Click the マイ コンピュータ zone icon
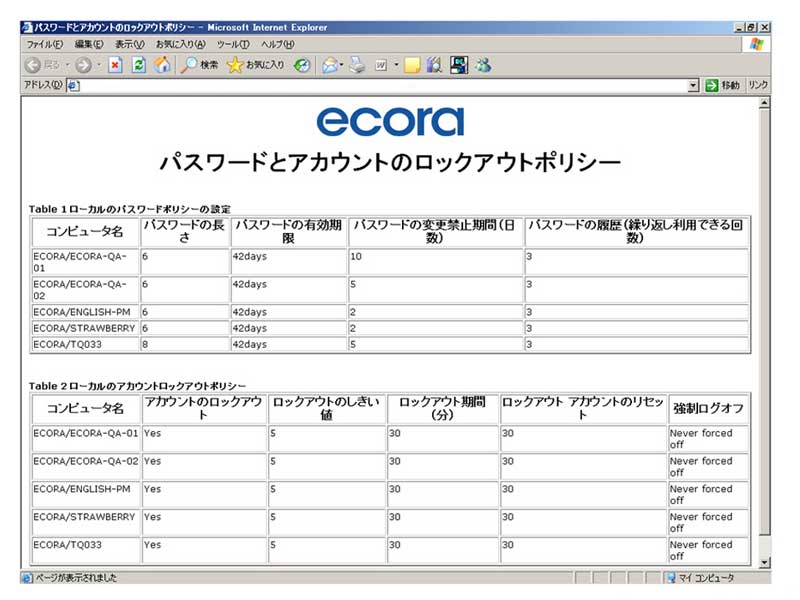Screen dimensions: 800x600 coord(671,578)
